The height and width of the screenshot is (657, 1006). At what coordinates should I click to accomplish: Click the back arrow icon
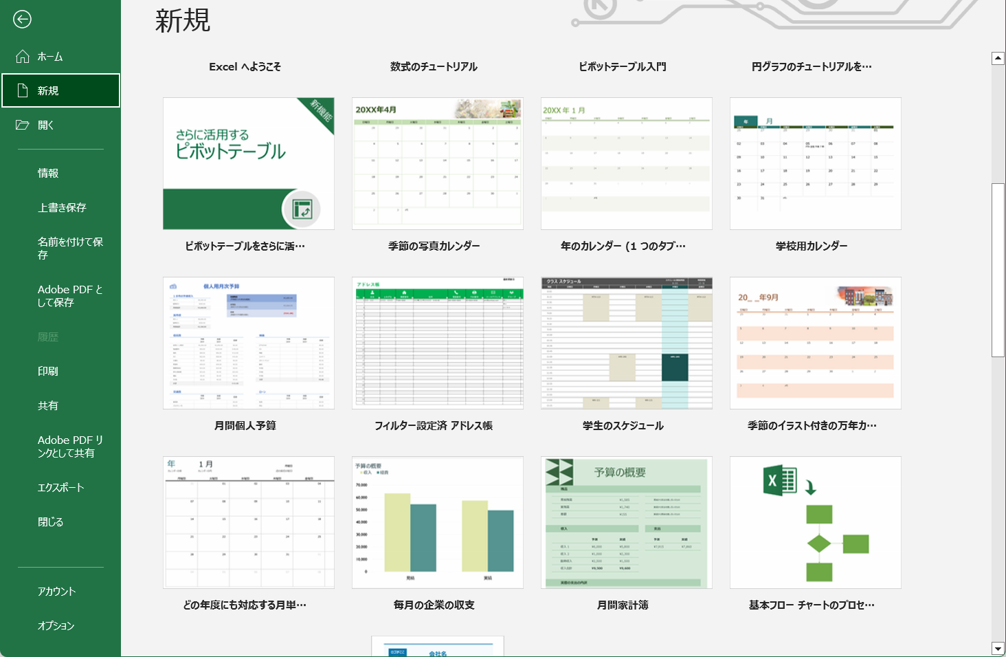coord(22,19)
